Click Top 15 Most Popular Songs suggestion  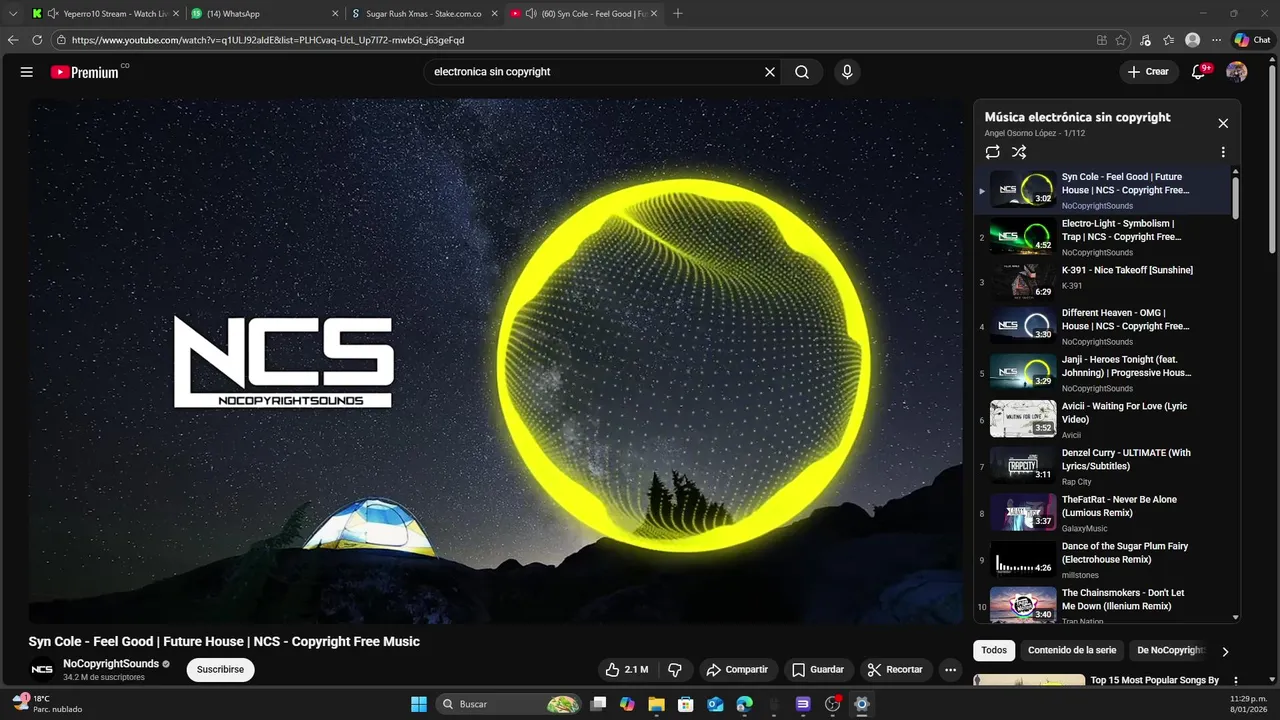coord(1154,680)
